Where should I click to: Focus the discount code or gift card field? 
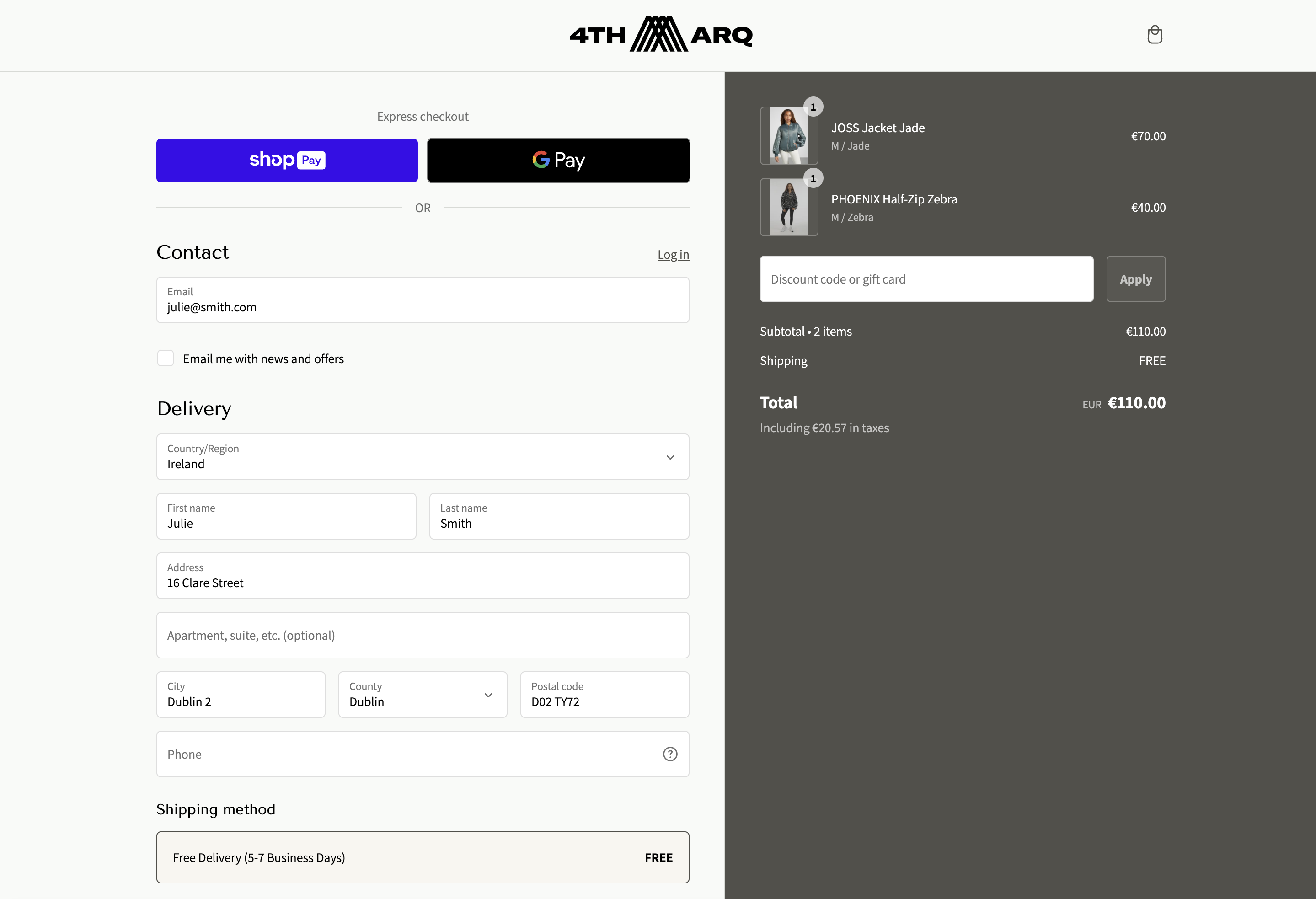(x=926, y=279)
